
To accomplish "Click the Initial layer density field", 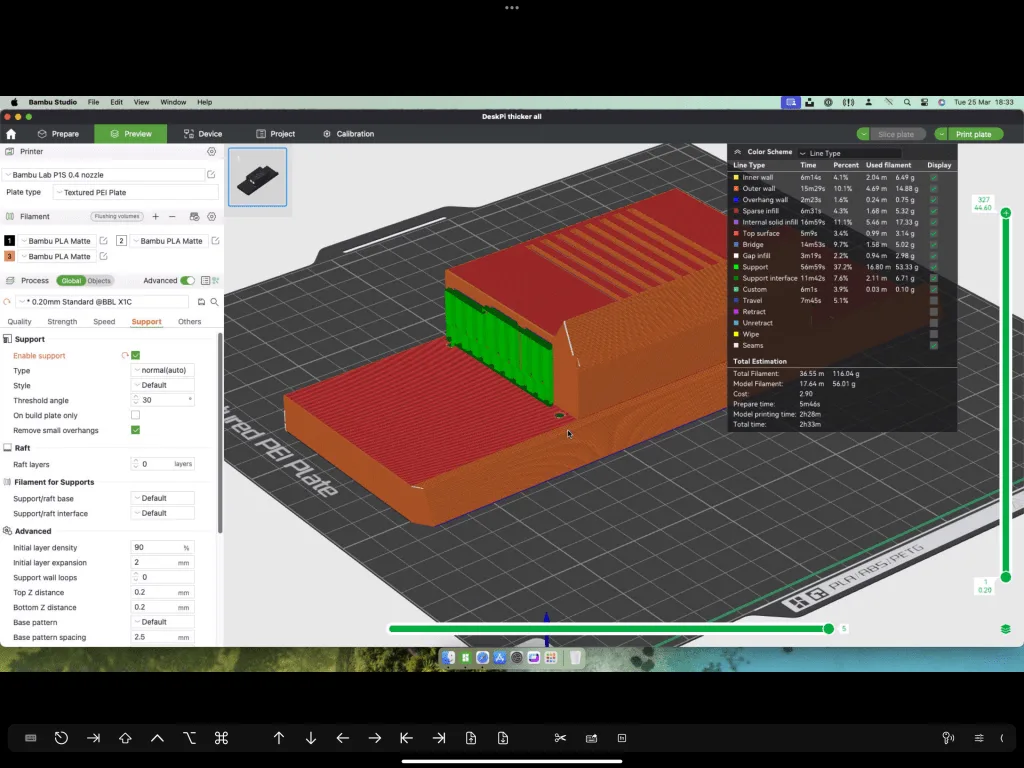I will click(x=163, y=547).
